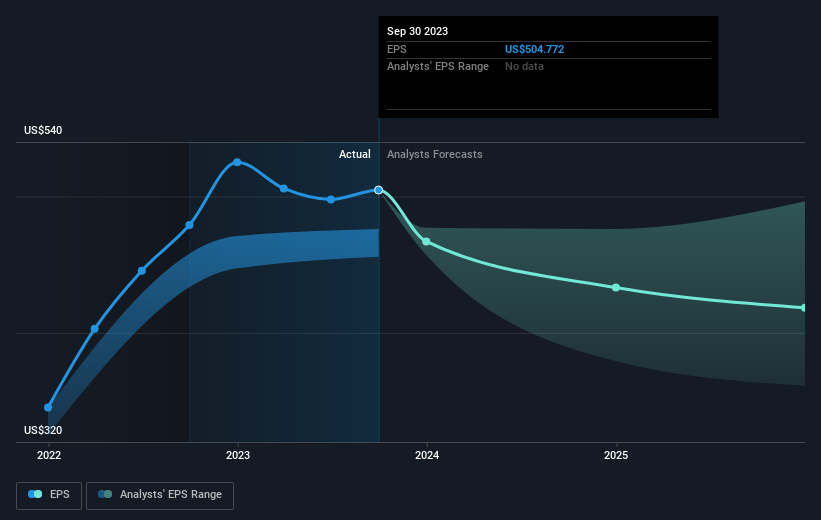The width and height of the screenshot is (821, 520).
Task: Click the EPS point preceding Sep 30 2023
Action: 331,200
